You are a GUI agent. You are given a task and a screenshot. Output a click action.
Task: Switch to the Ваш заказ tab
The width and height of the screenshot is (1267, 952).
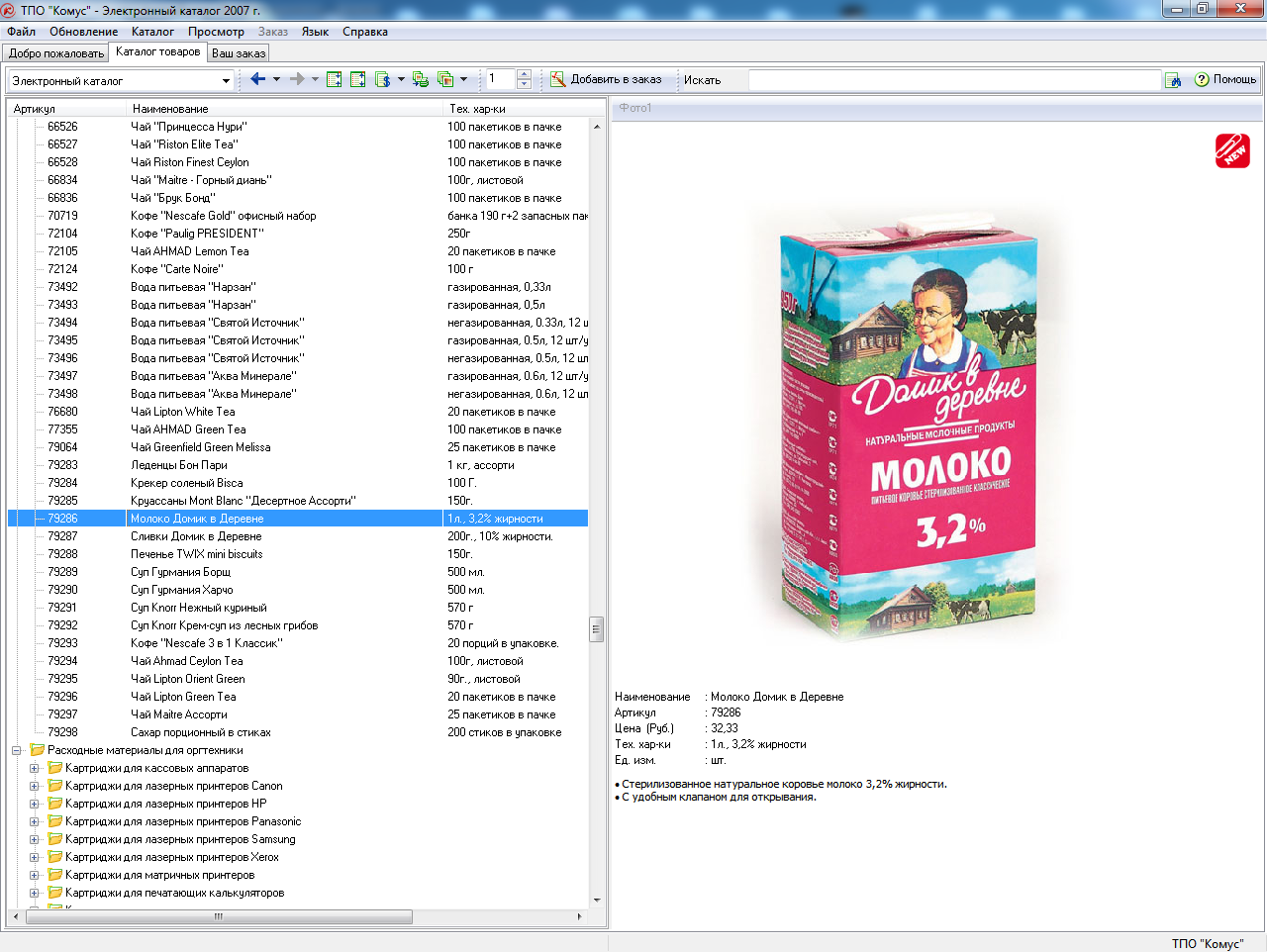(x=239, y=53)
